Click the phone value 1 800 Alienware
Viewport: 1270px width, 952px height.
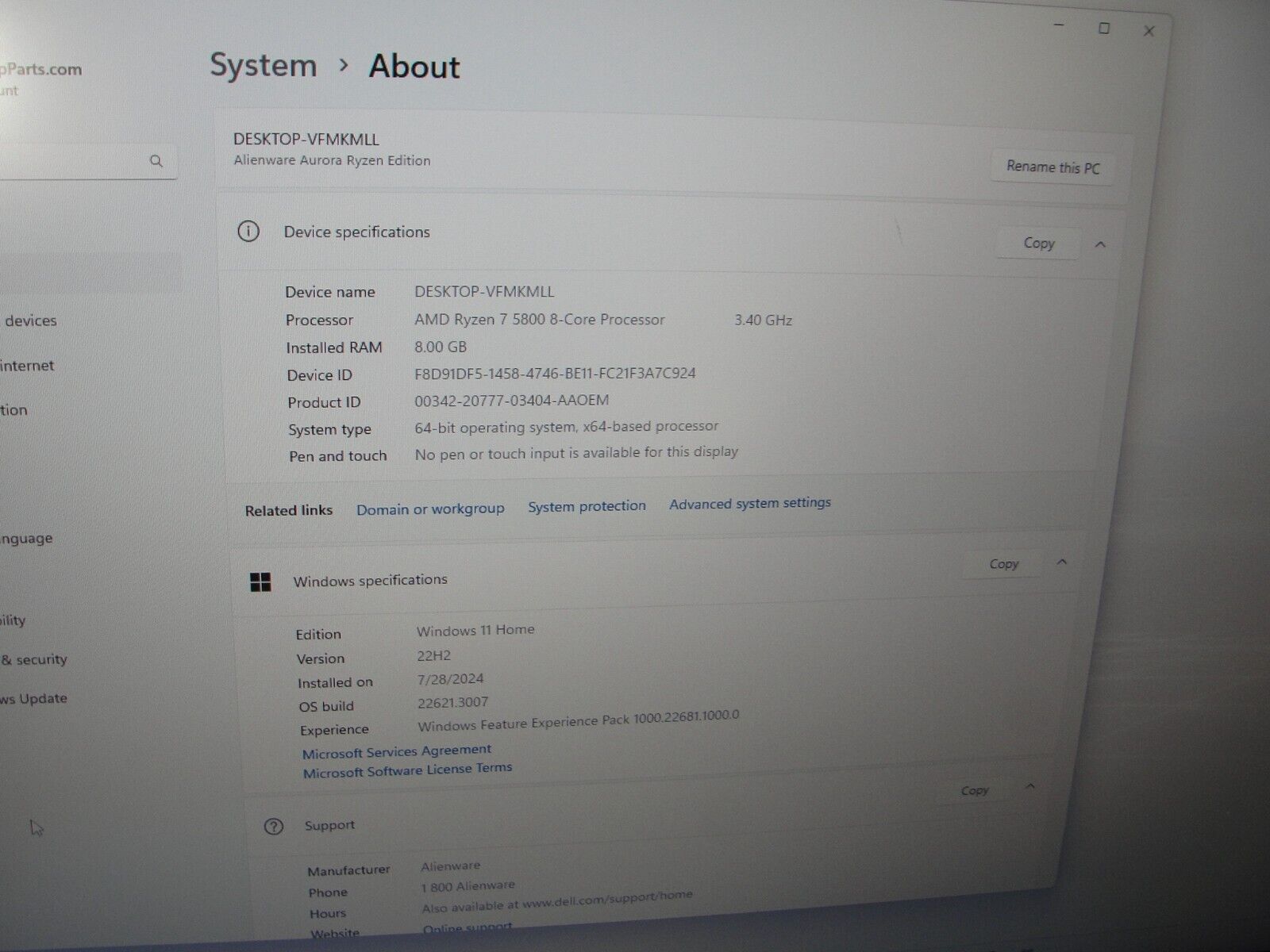(468, 886)
